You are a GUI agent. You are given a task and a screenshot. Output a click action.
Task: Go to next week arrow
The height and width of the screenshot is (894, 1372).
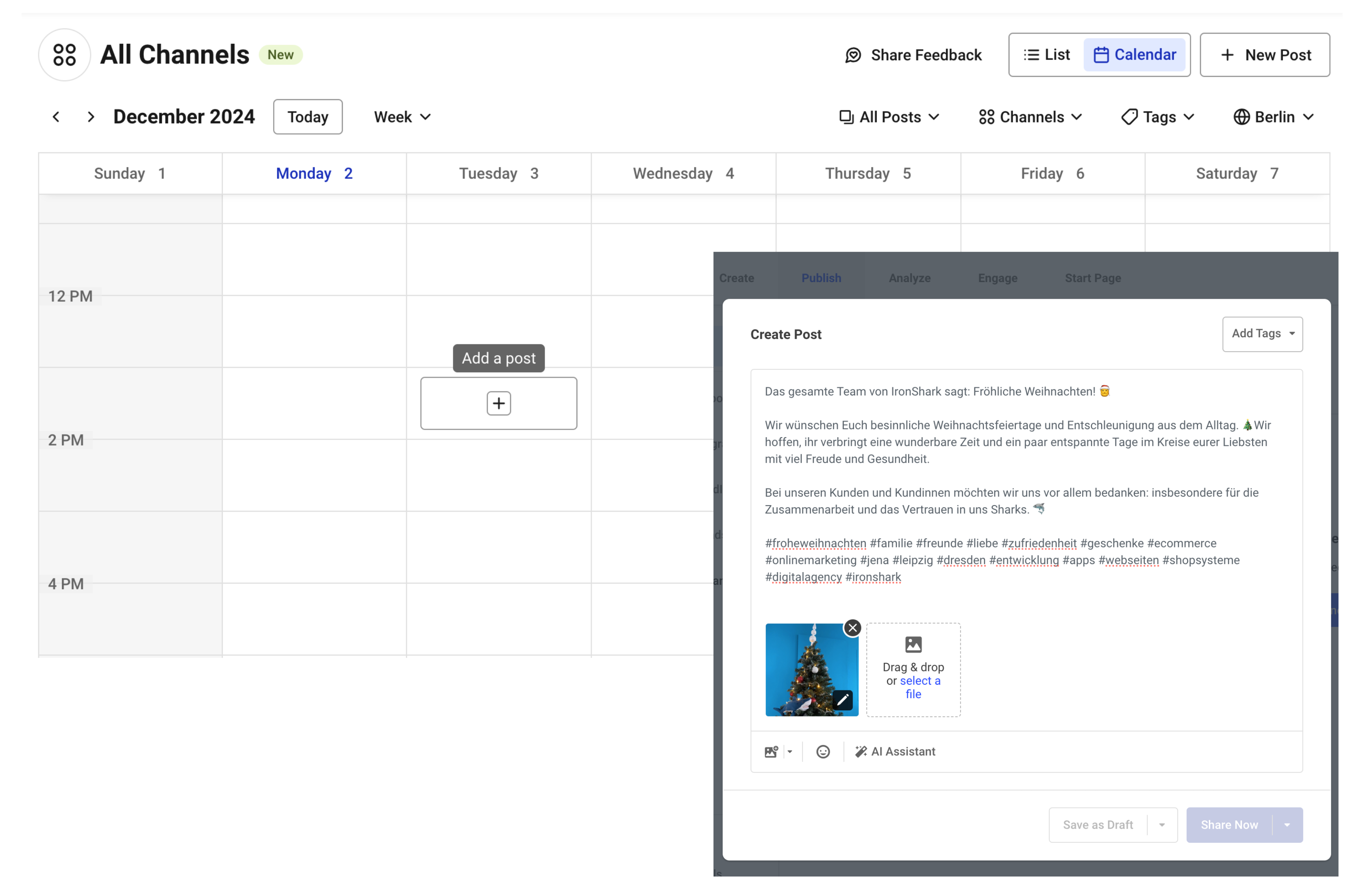91,117
